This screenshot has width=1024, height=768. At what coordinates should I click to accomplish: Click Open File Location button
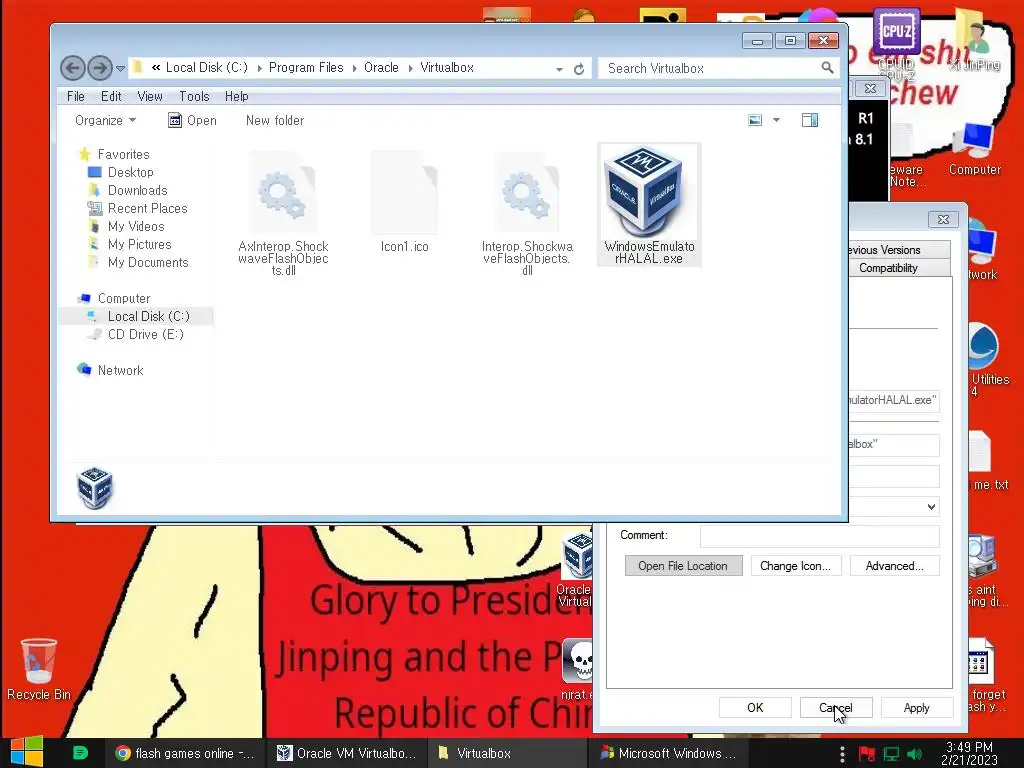click(683, 566)
